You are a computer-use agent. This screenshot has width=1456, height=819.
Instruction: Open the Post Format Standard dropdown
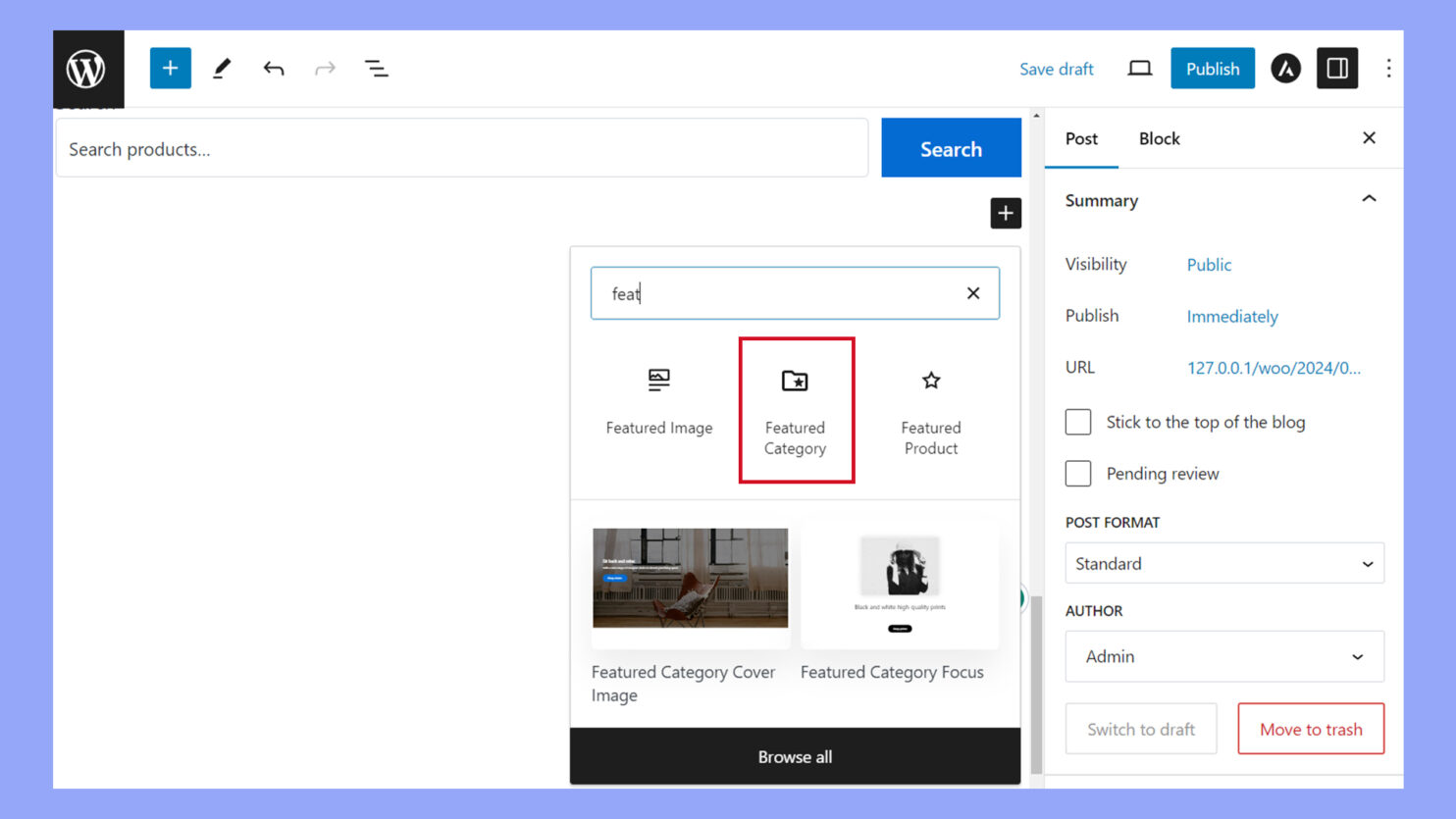click(x=1223, y=564)
